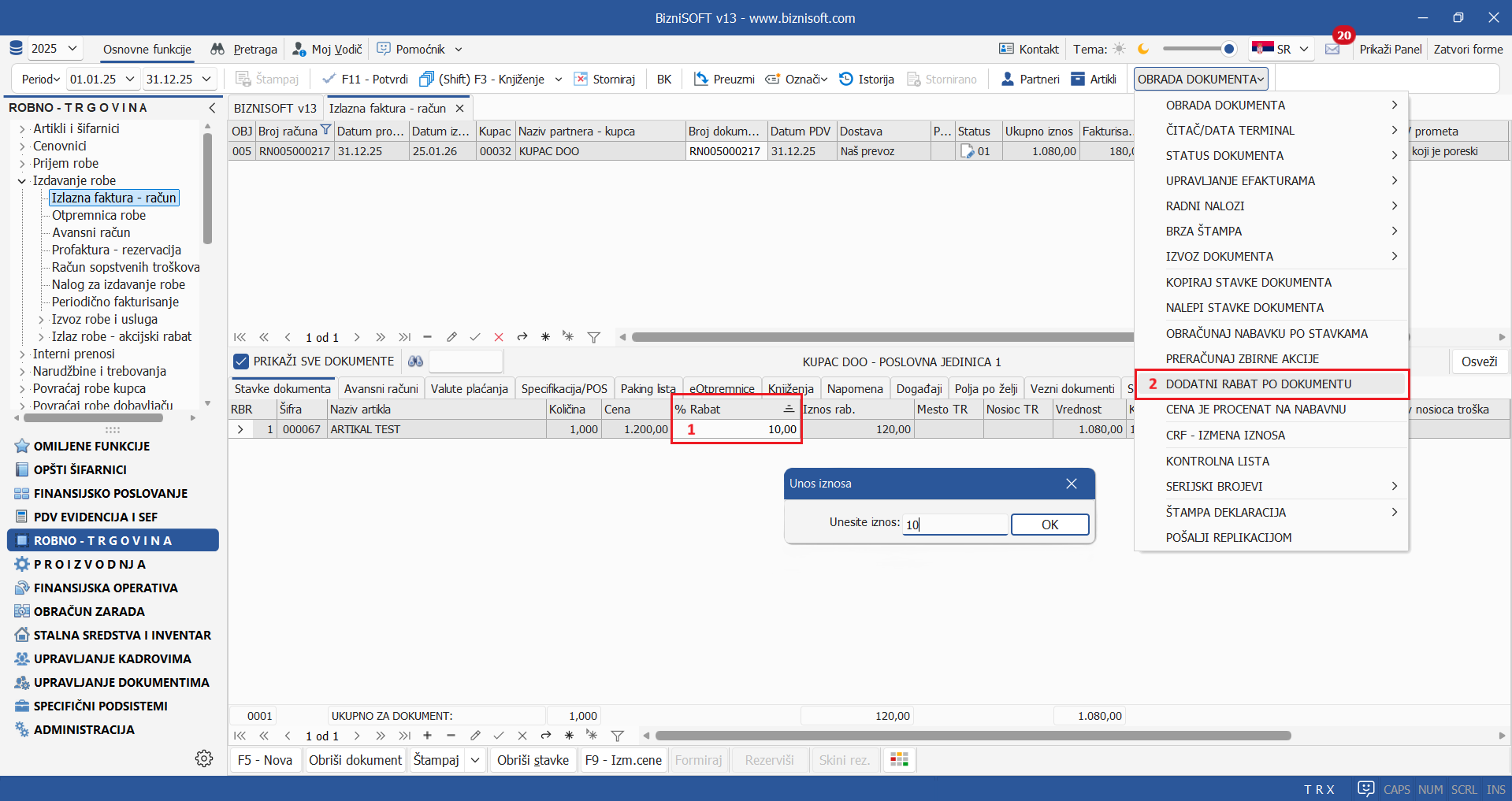Click the settings gear in sidebar
1512x801 pixels.
pos(204,758)
